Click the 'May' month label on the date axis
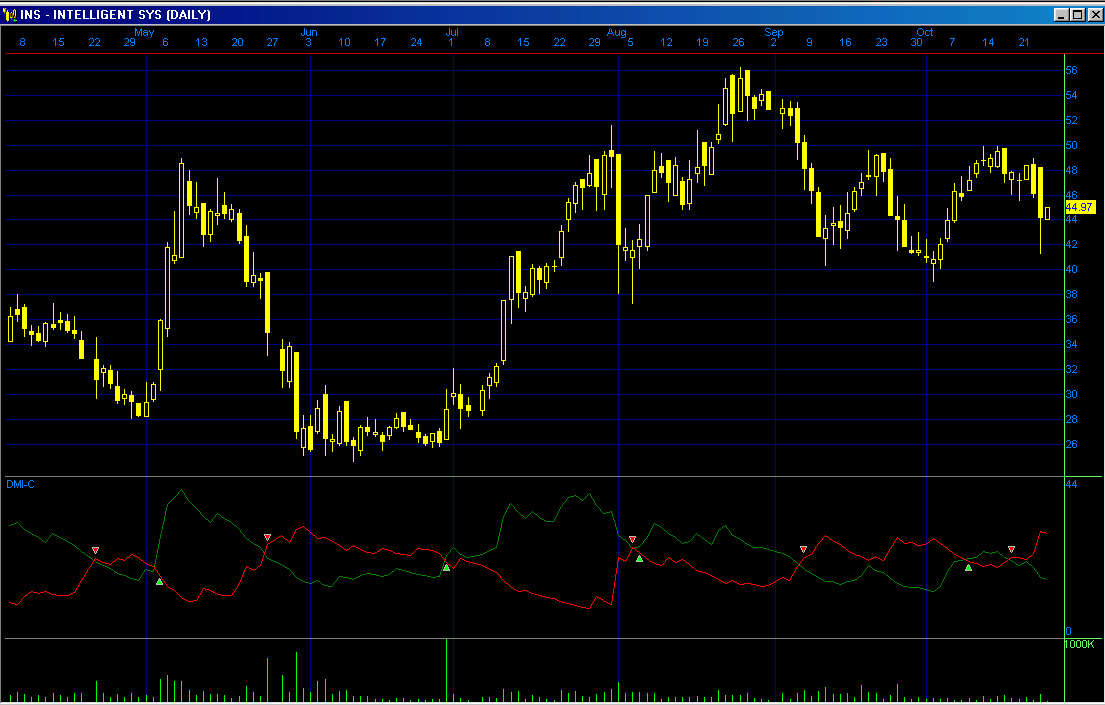Viewport: 1105px width, 705px height. tap(144, 32)
